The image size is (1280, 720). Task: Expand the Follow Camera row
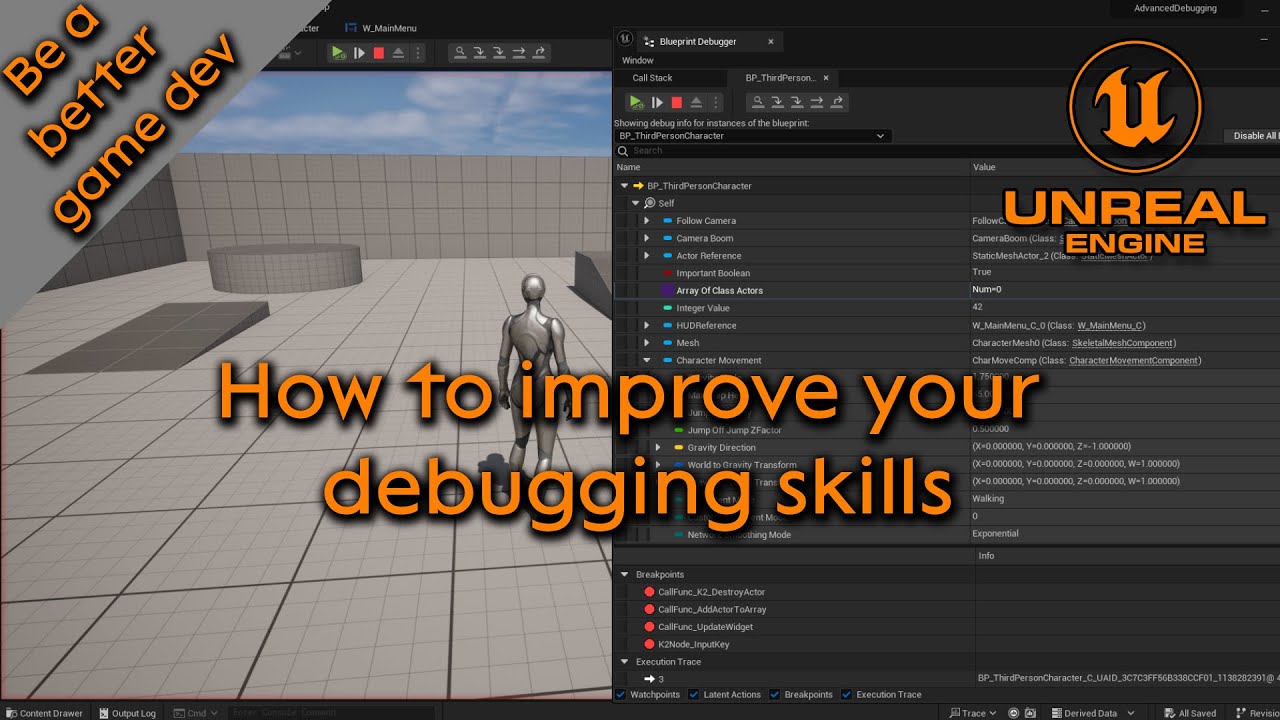pos(646,221)
